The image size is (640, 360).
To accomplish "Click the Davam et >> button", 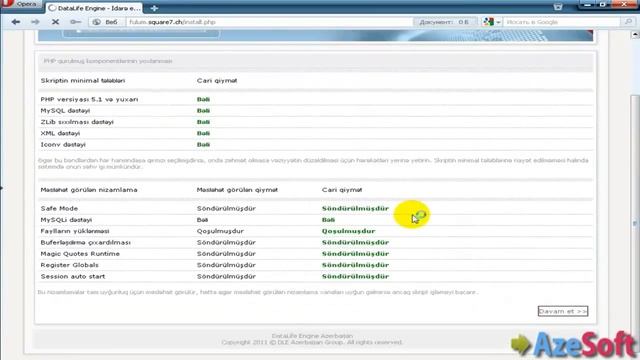I will 563,311.
